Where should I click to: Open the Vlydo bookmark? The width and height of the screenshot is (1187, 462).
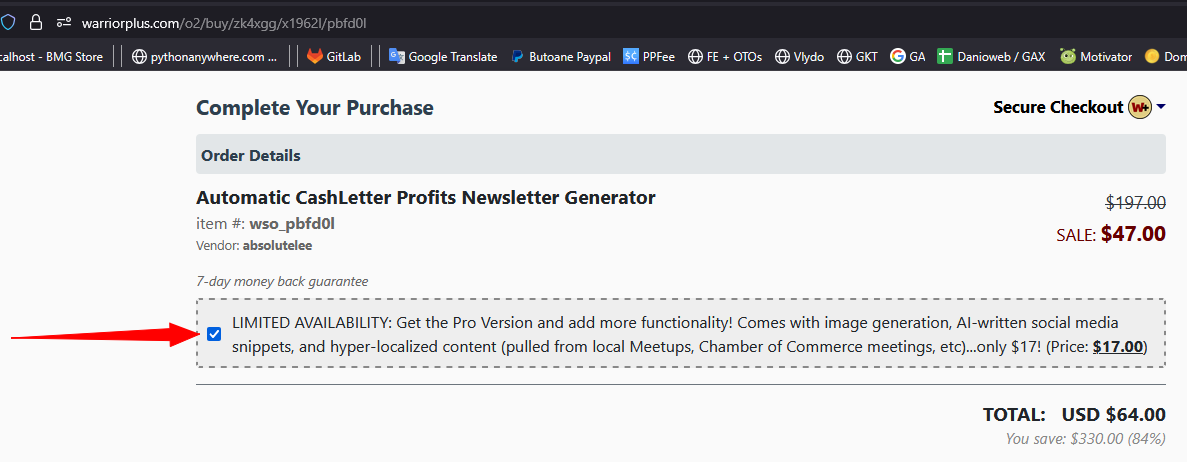[x=799, y=57]
